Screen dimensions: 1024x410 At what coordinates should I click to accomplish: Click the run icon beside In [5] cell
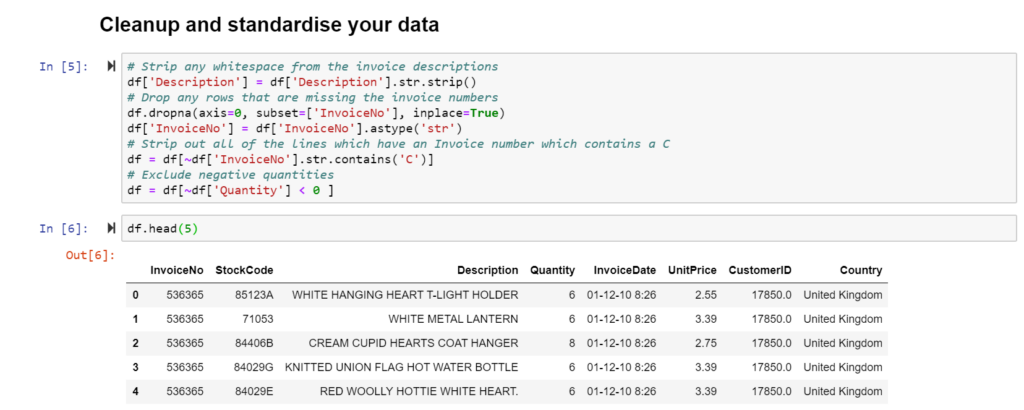click(x=111, y=66)
